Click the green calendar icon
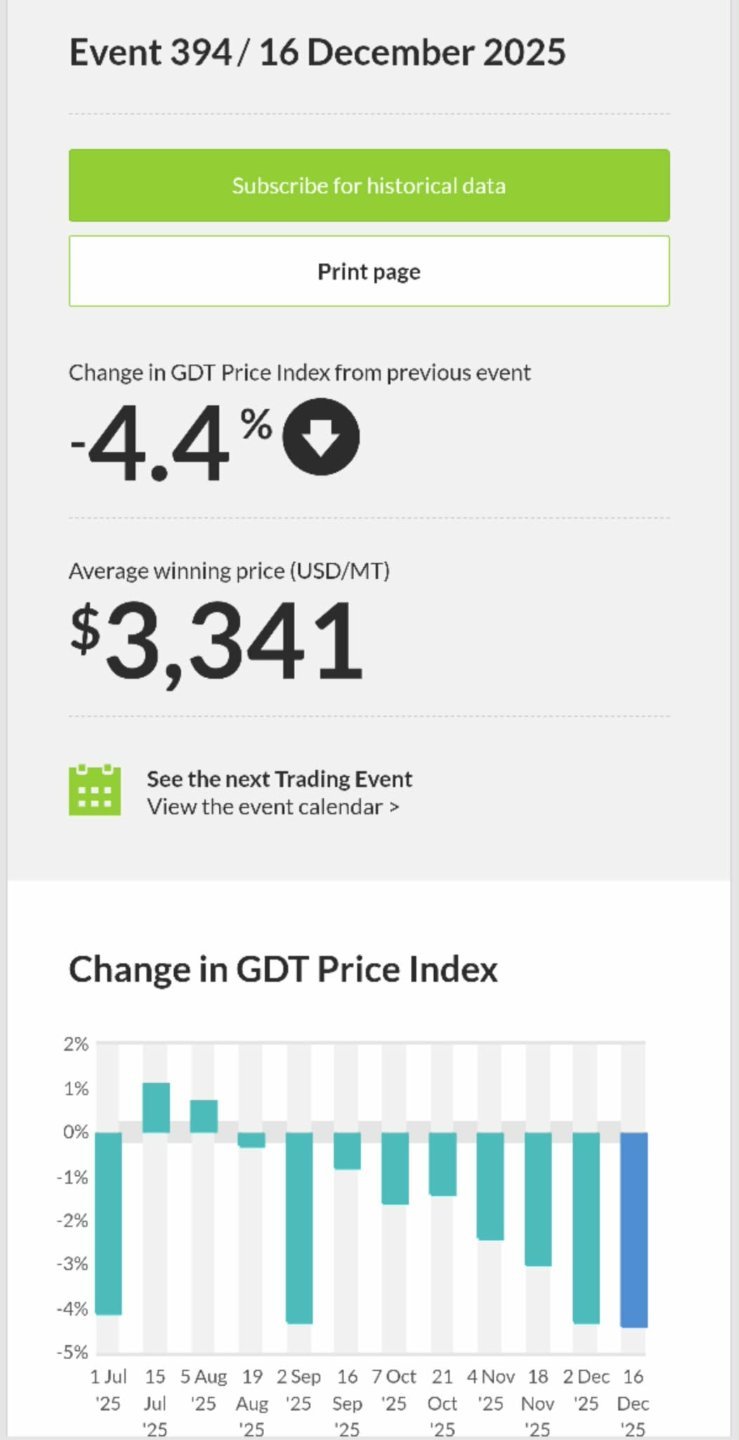The height and width of the screenshot is (1440, 739). 95,790
